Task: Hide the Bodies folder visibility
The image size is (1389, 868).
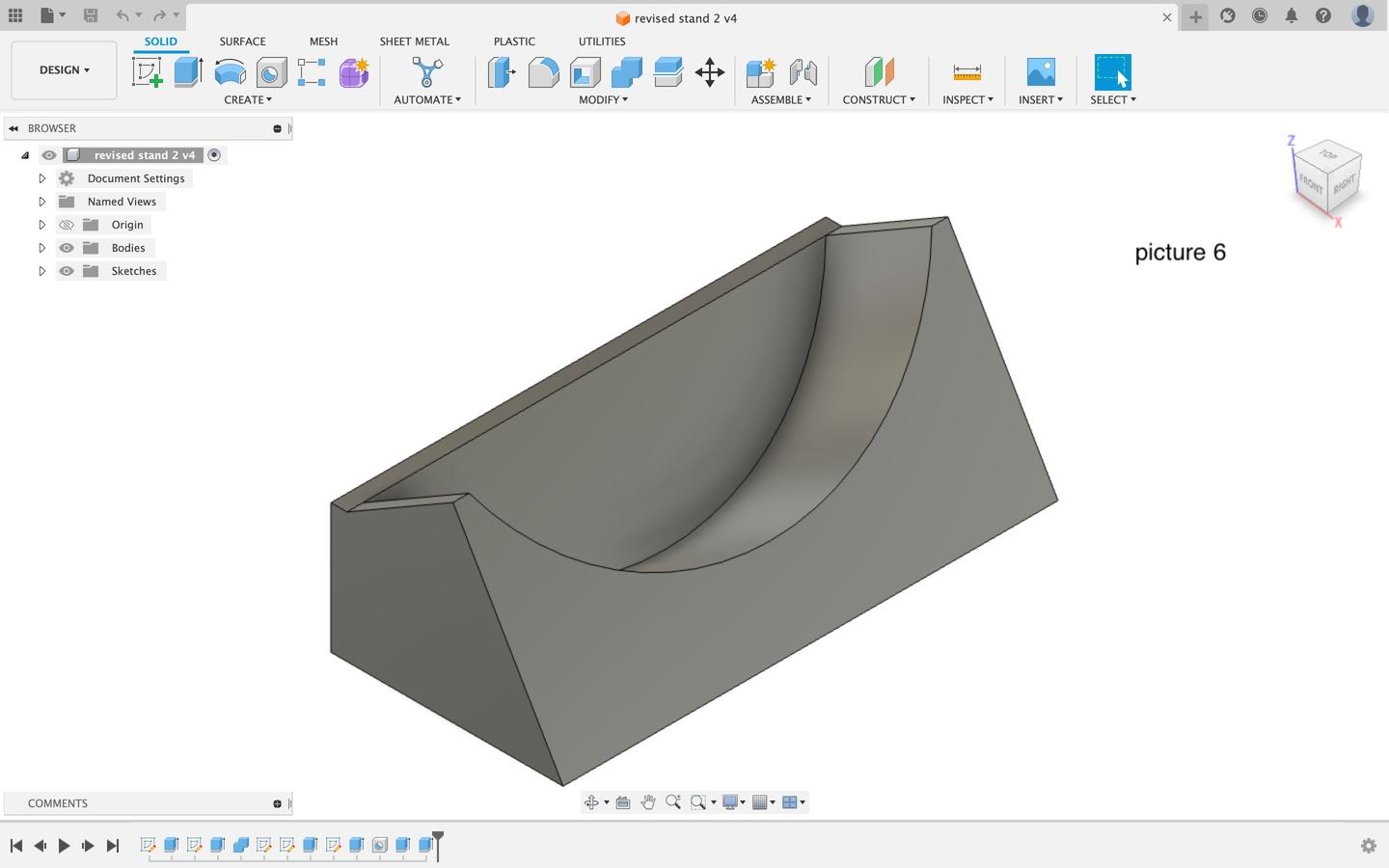Action: 67,248
